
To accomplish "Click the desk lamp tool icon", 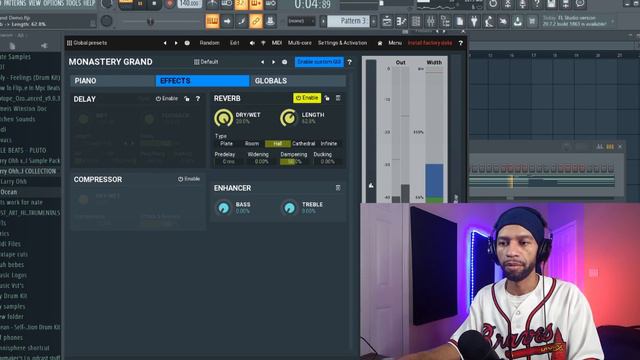I will click(x=489, y=21).
